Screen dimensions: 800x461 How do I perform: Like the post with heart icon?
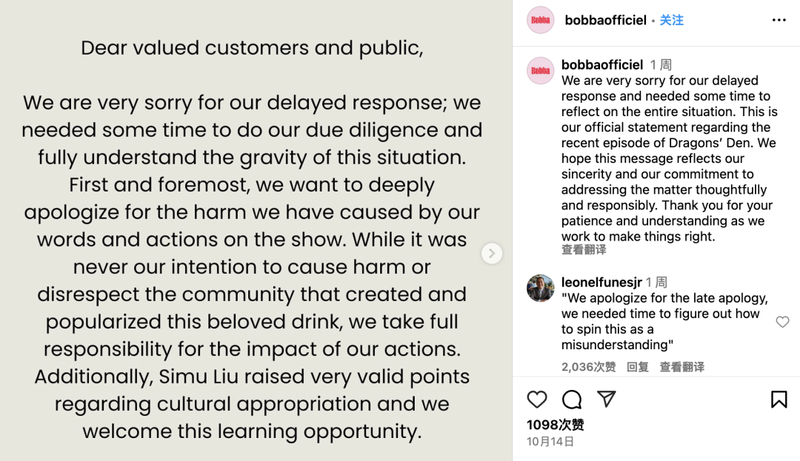(x=537, y=399)
